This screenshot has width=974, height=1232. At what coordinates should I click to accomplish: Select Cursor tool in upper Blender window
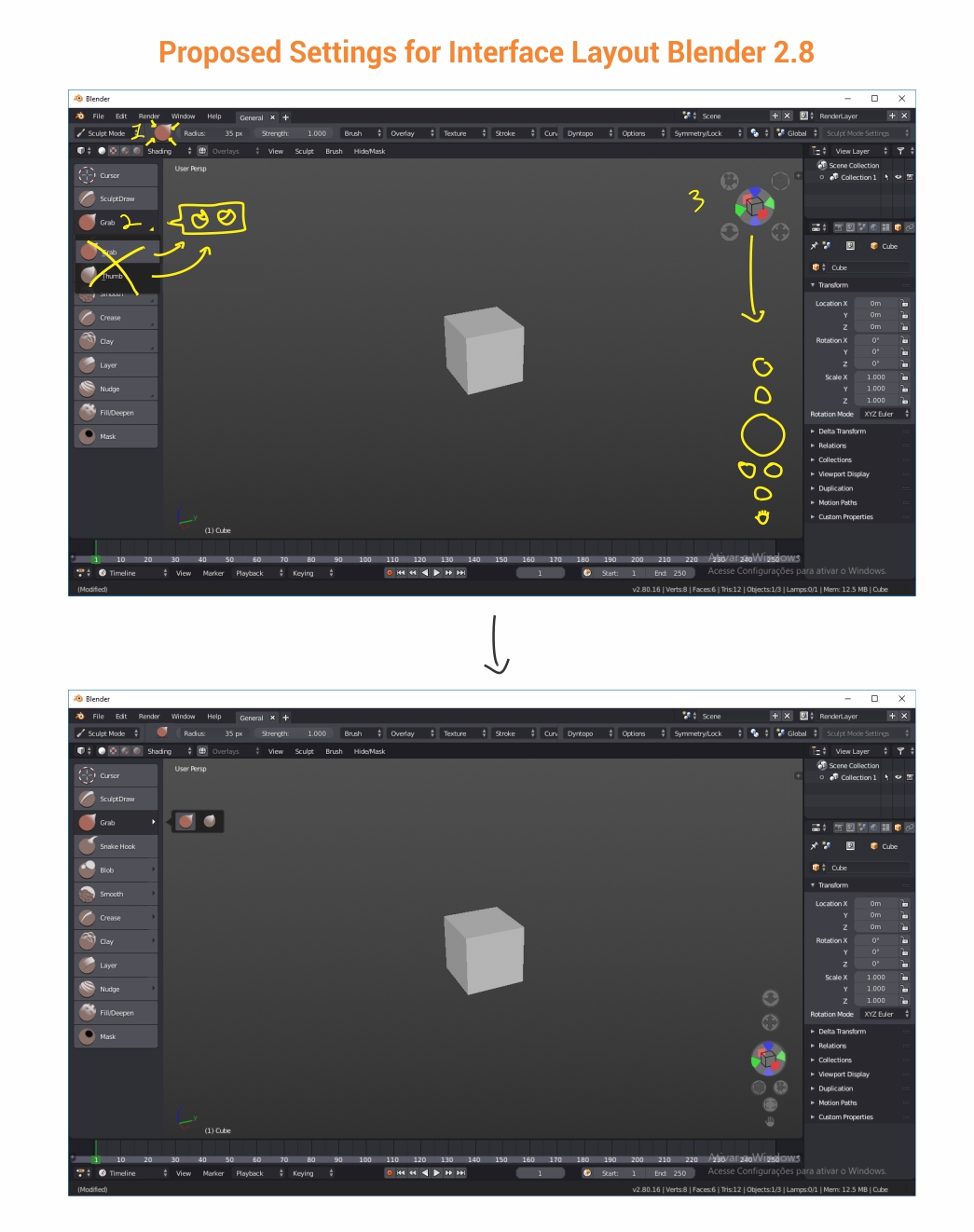click(x=116, y=175)
